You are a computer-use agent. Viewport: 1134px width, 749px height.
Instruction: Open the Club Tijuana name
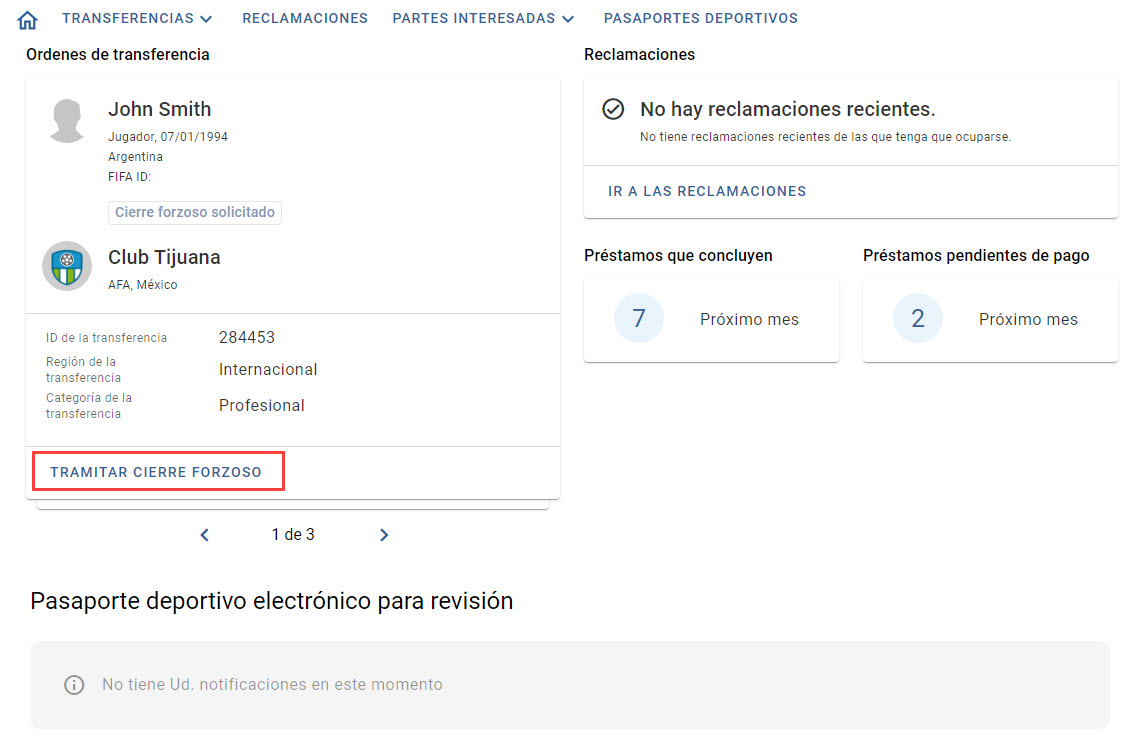pyautogui.click(x=164, y=257)
